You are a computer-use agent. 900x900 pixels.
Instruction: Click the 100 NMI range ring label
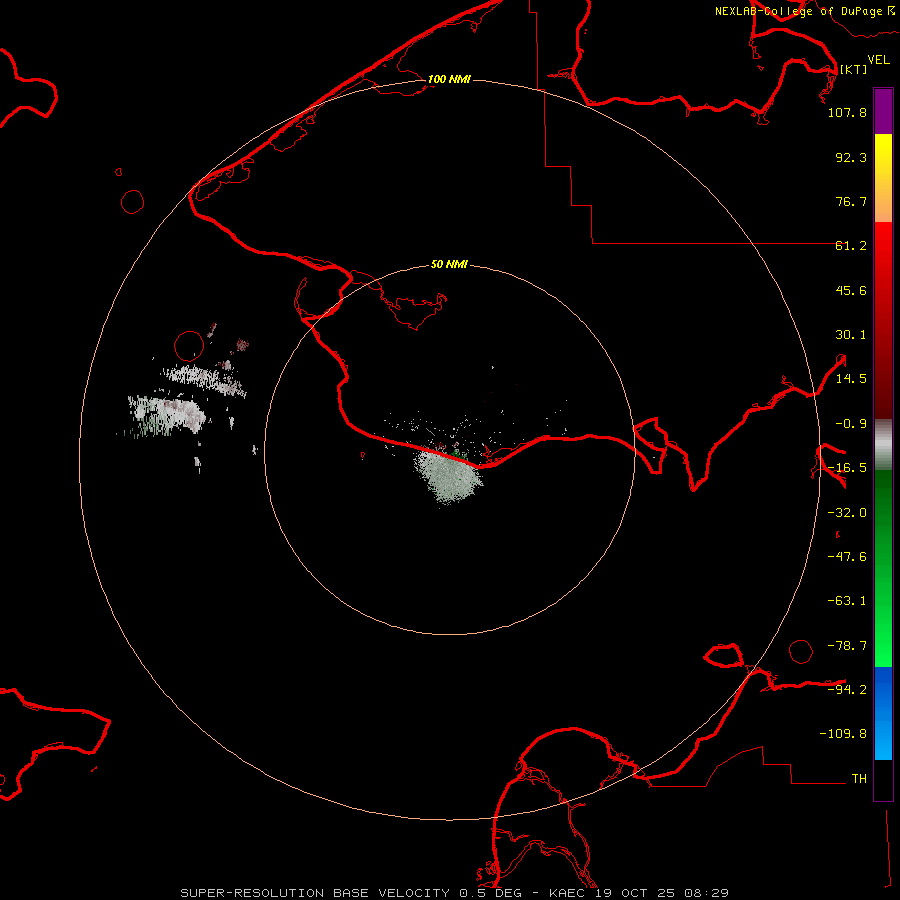[x=449, y=79]
